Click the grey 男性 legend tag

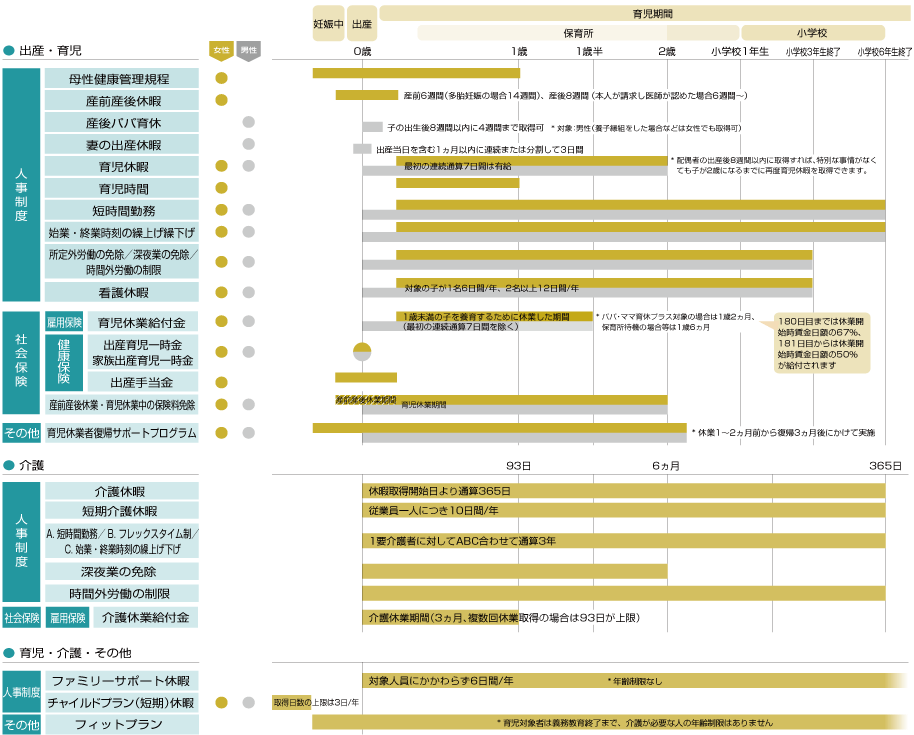coord(248,51)
